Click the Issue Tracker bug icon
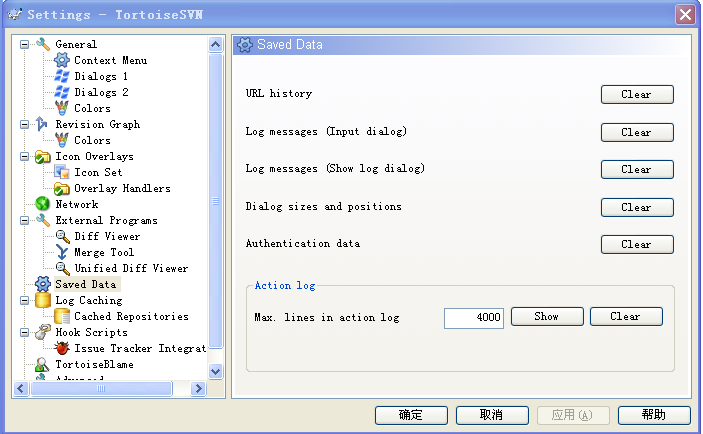This screenshot has height=434, width=703. 62,348
